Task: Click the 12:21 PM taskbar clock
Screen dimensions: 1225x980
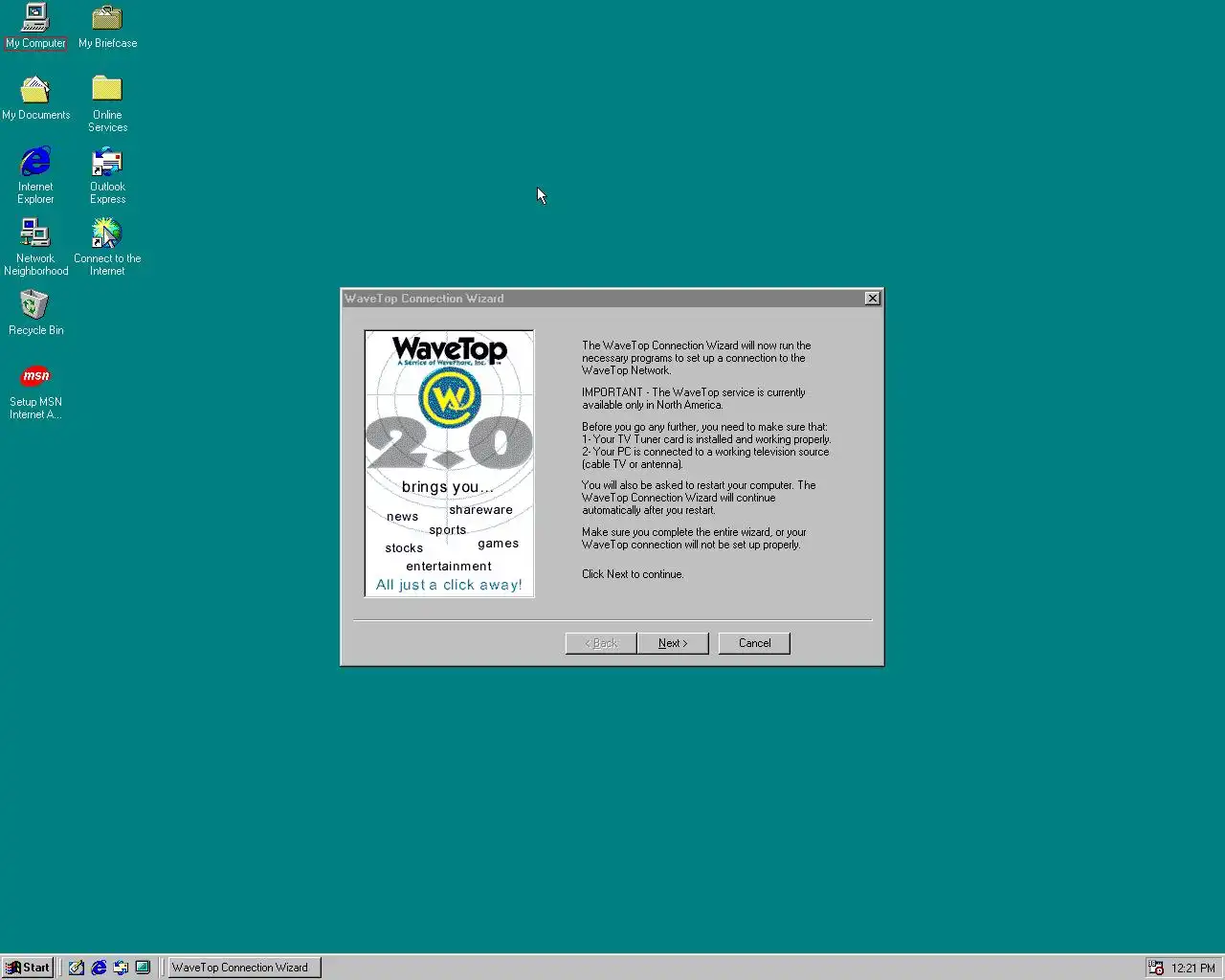Action: 1192,968
